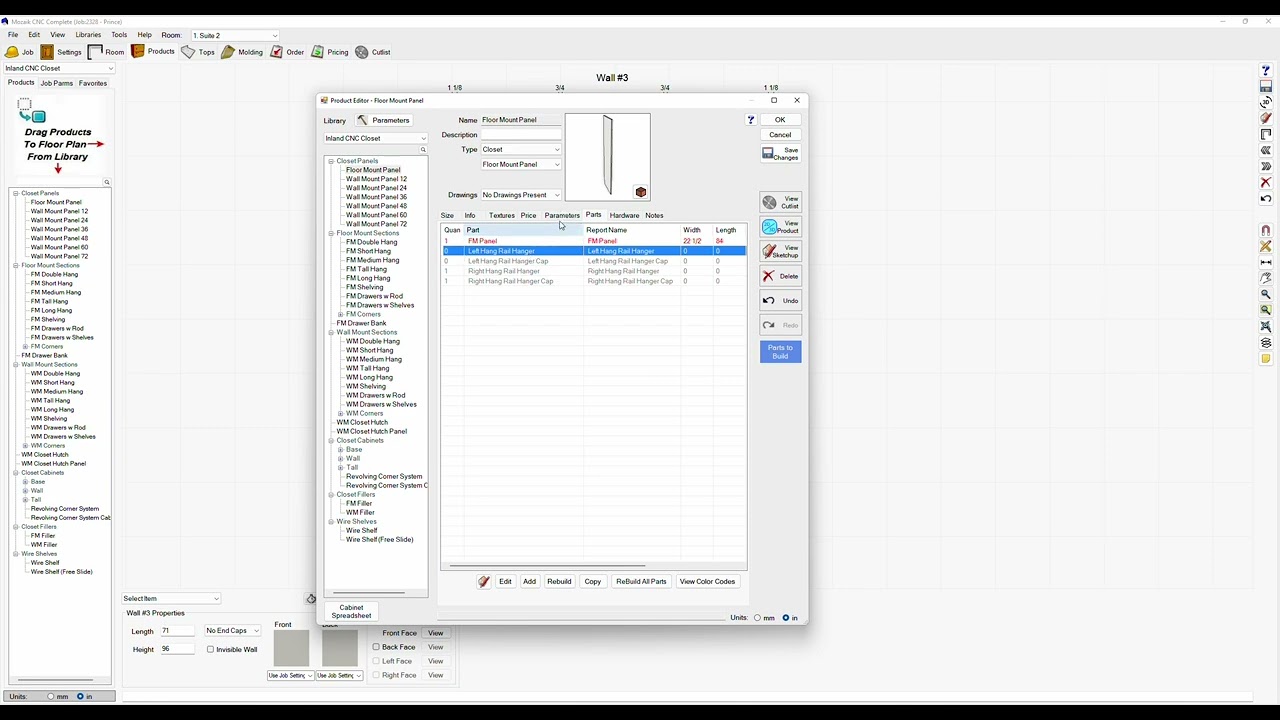Enable the Invisible Wall checkbox
The width and height of the screenshot is (1280, 720).
(211, 650)
